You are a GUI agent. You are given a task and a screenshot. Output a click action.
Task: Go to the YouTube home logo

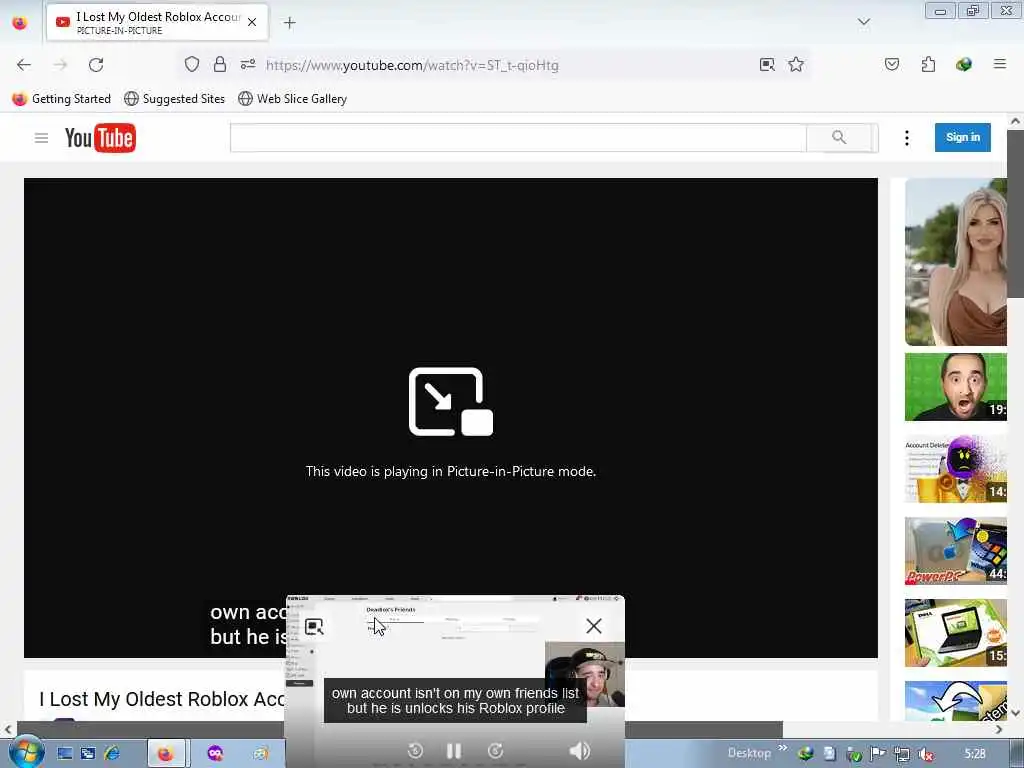pos(100,138)
